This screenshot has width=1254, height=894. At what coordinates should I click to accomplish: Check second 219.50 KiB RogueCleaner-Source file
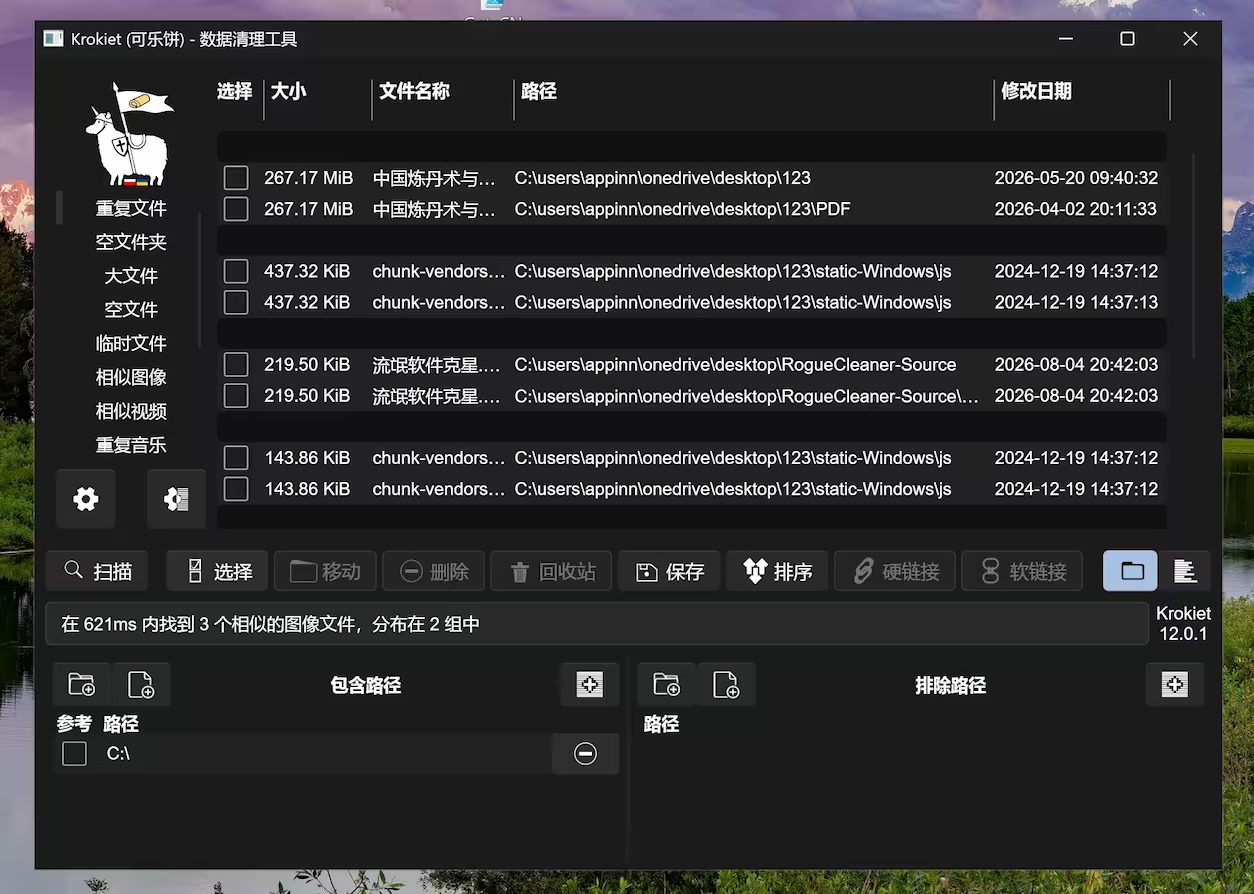[236, 396]
